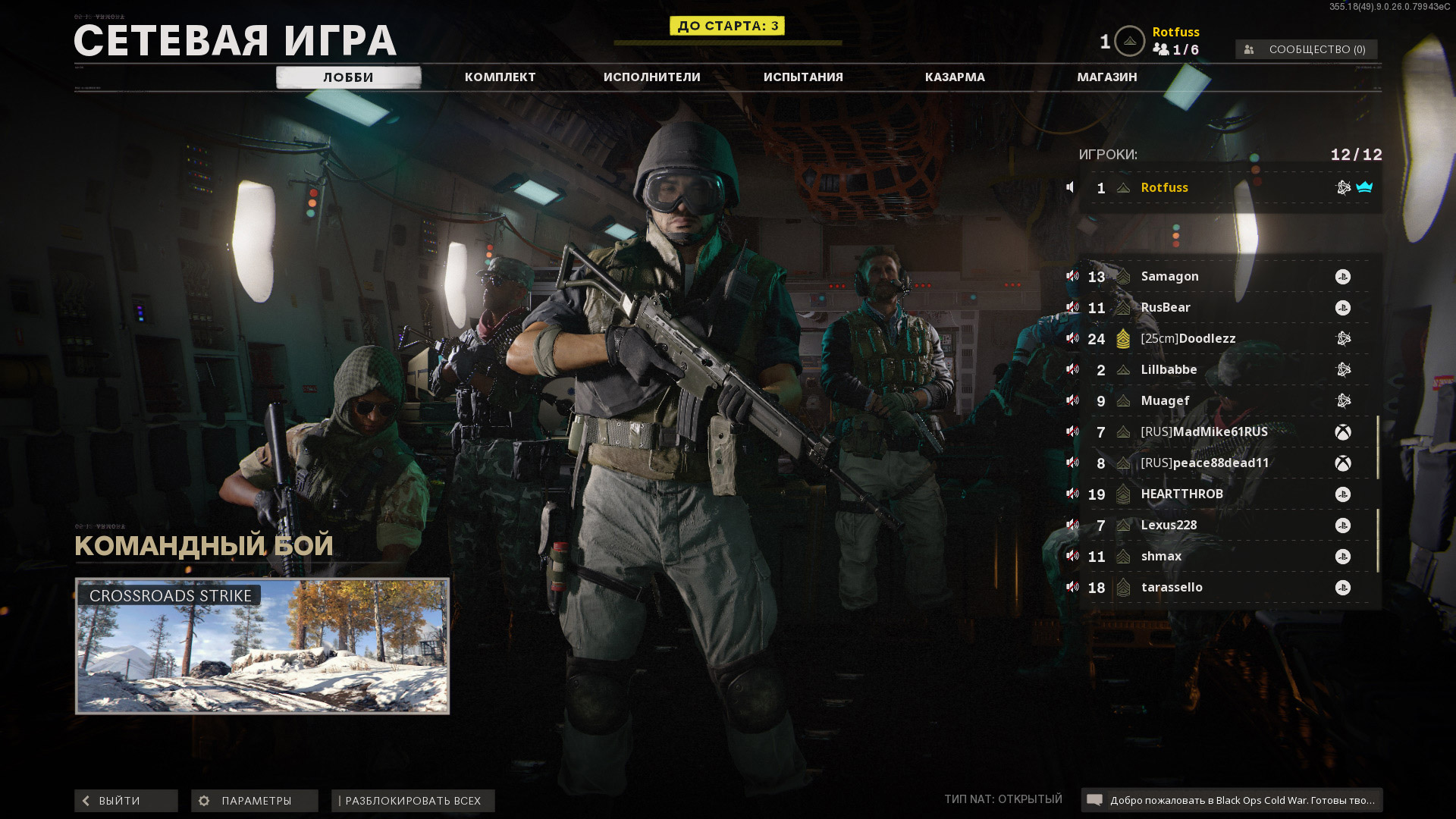The width and height of the screenshot is (1456, 819).
Task: Expand party members 1/6 indicator
Action: (1175, 50)
